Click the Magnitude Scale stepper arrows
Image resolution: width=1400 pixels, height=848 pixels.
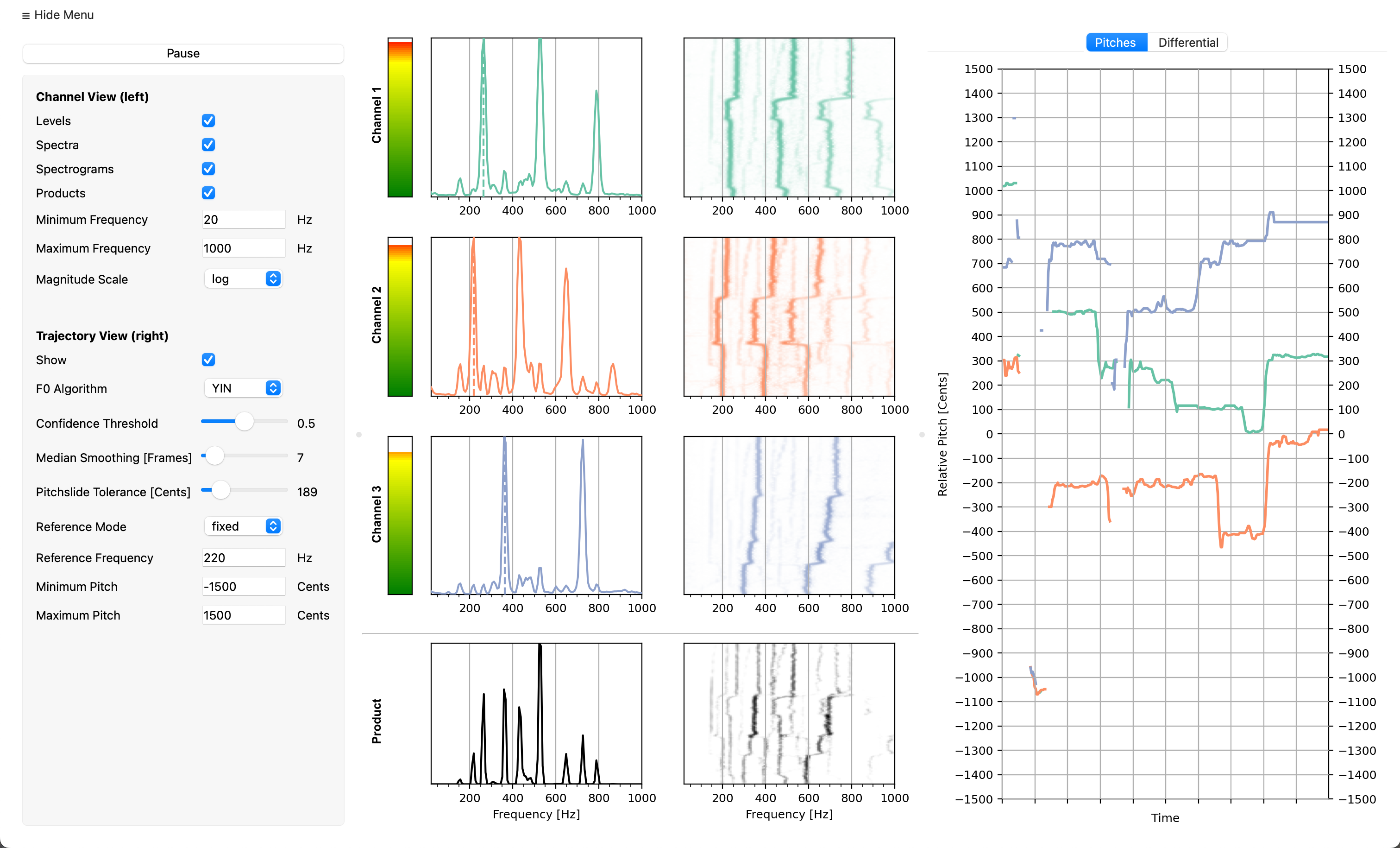coord(273,278)
